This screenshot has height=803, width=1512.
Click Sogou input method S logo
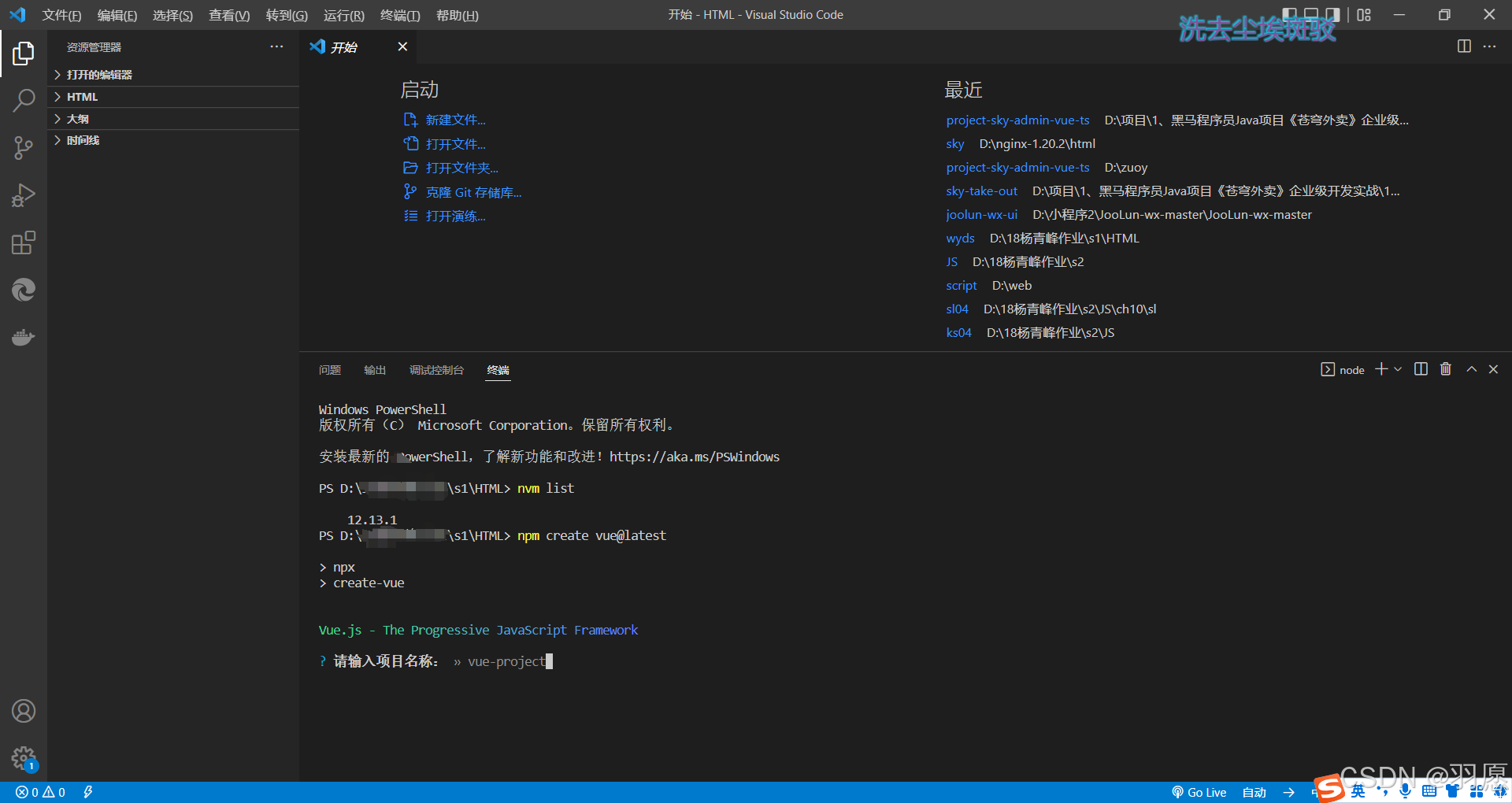coord(1329,789)
